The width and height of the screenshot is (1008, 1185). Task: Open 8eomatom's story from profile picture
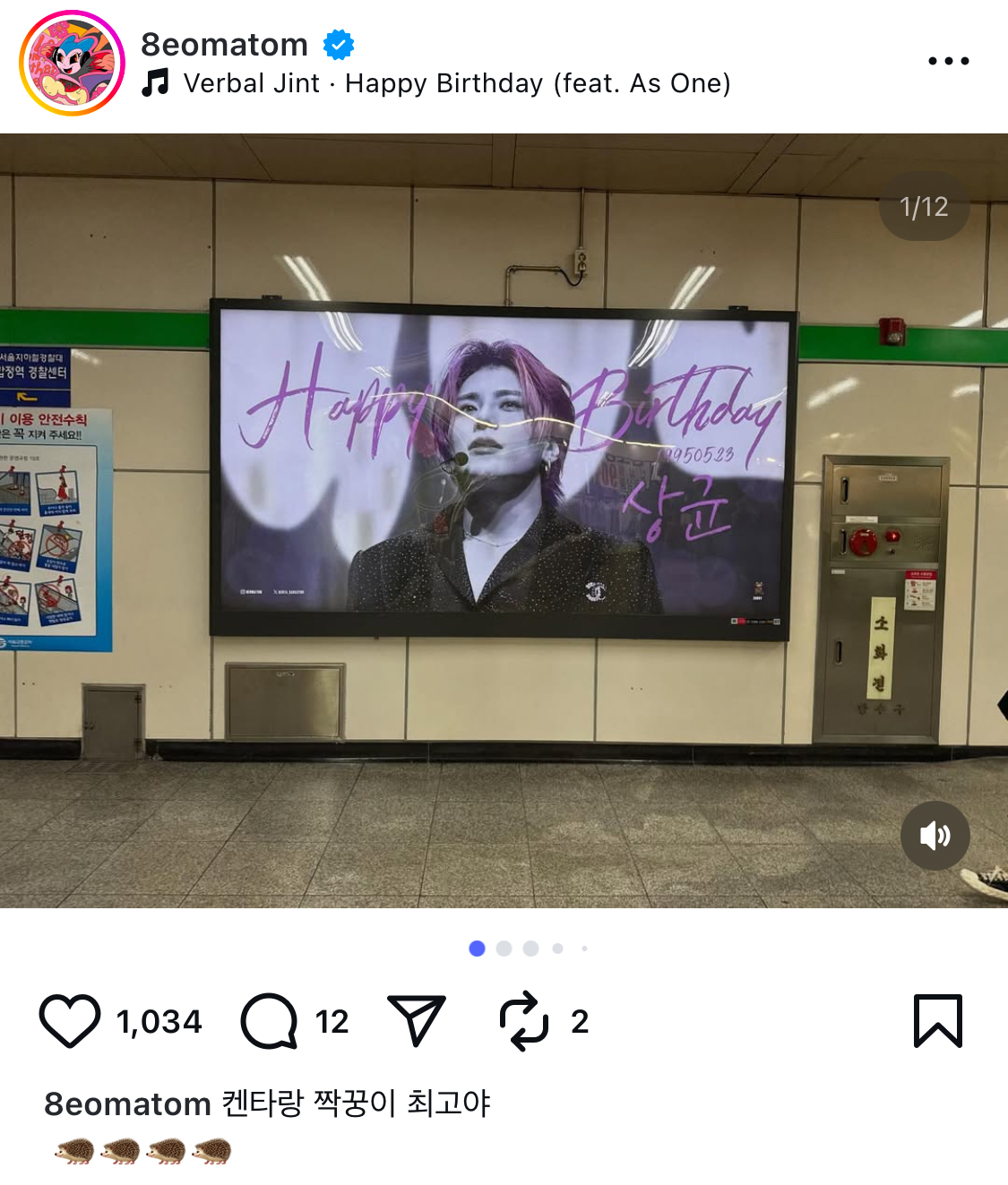tap(72, 63)
